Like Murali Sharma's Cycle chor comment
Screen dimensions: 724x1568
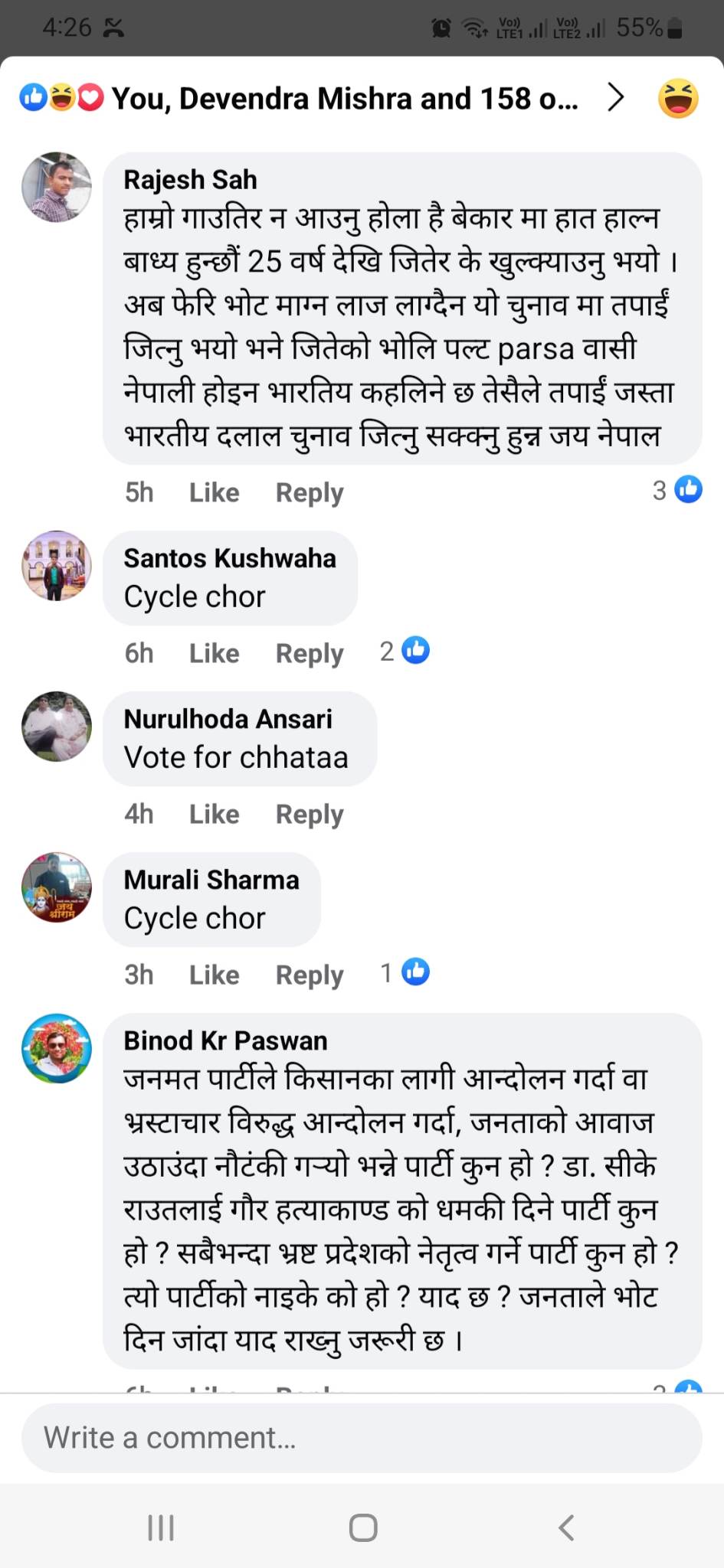pyautogui.click(x=214, y=975)
